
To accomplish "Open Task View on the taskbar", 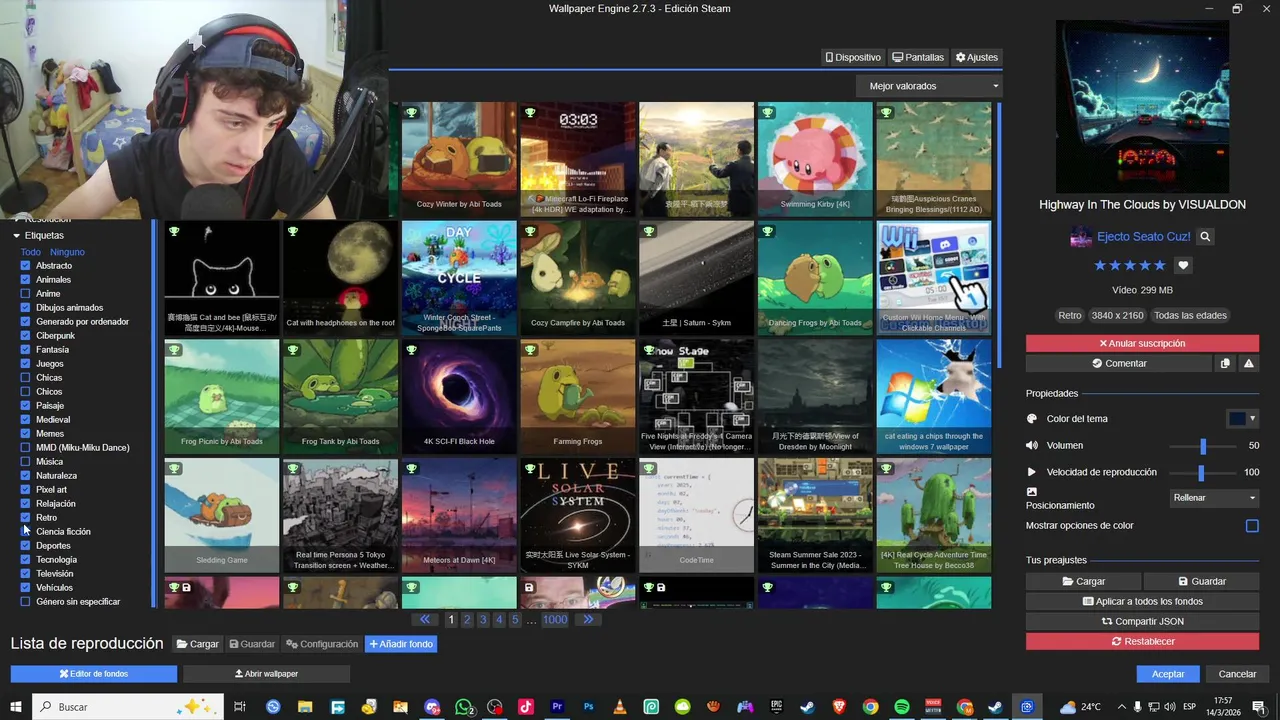I will [x=239, y=707].
